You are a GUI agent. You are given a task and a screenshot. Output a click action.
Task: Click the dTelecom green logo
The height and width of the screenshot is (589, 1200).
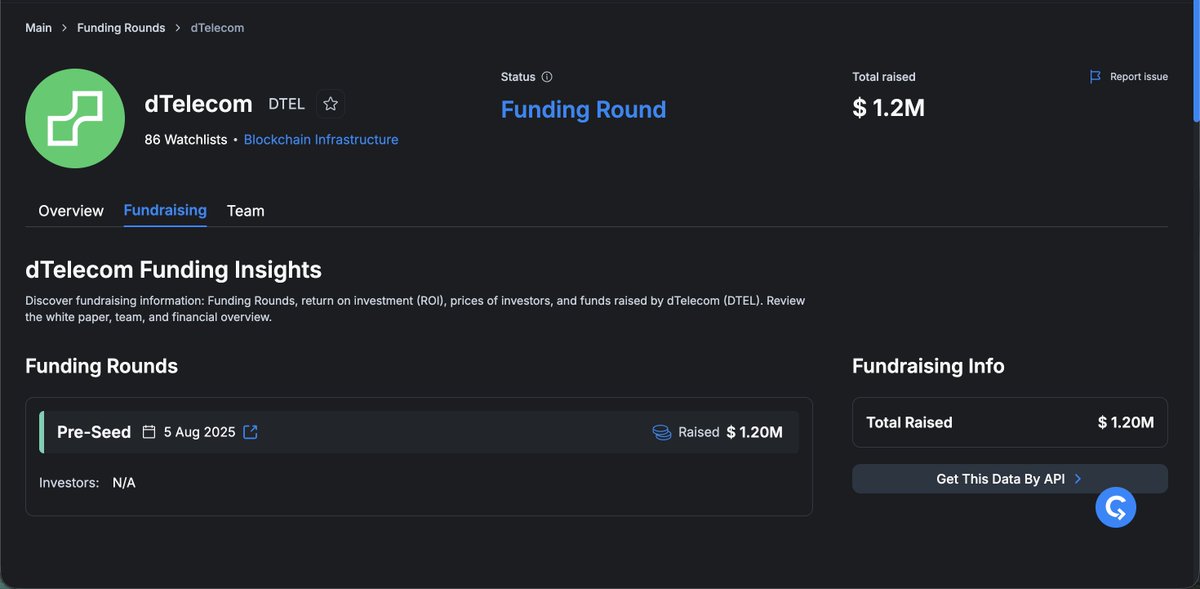click(x=75, y=118)
